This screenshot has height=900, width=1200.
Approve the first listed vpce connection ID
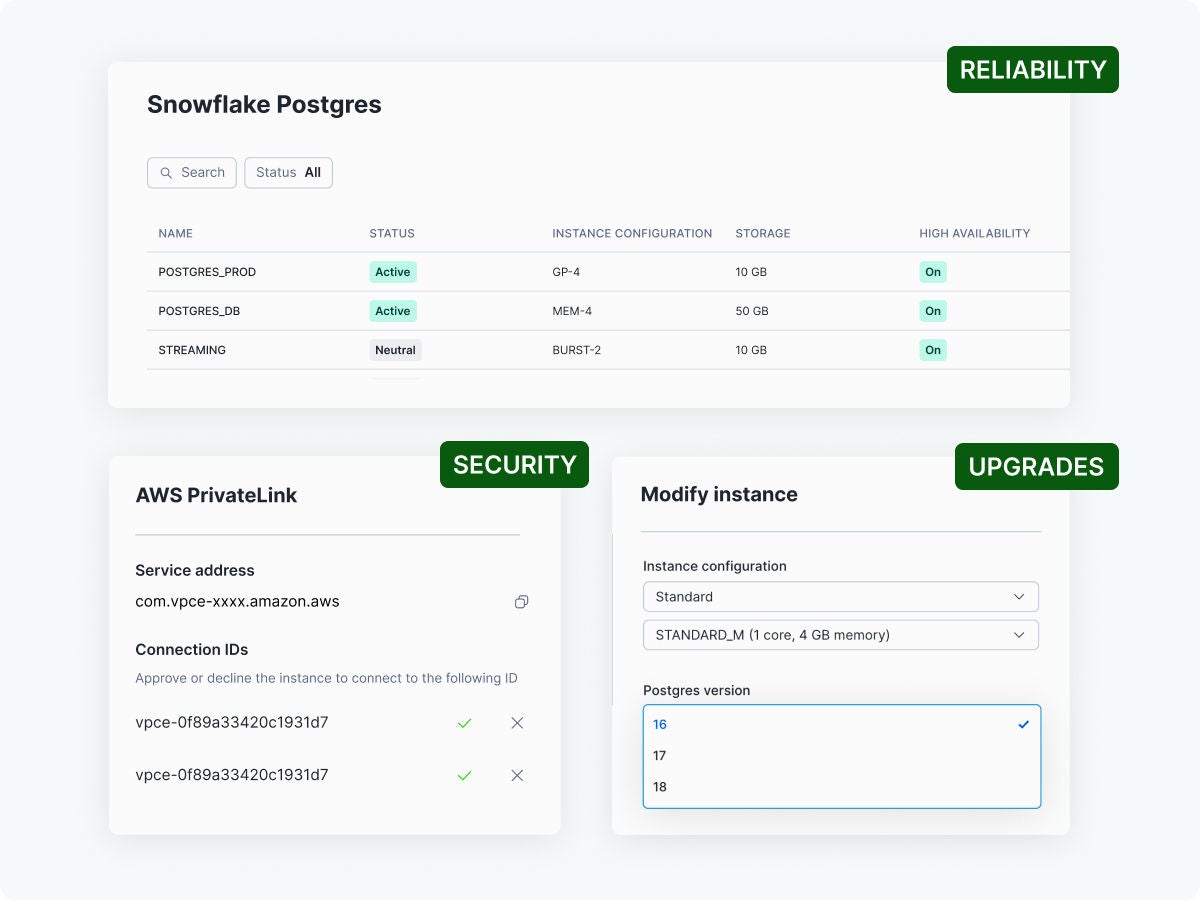pos(464,723)
